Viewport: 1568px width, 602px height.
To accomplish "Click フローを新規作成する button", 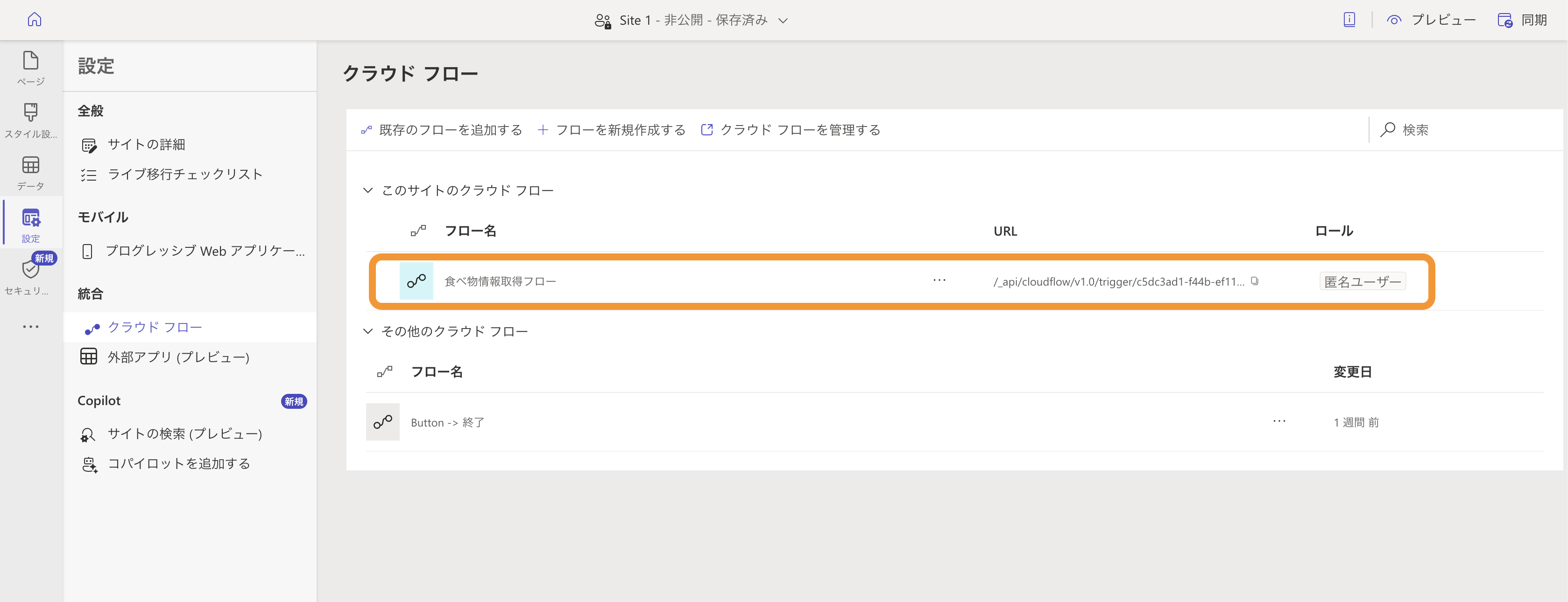I will [612, 130].
